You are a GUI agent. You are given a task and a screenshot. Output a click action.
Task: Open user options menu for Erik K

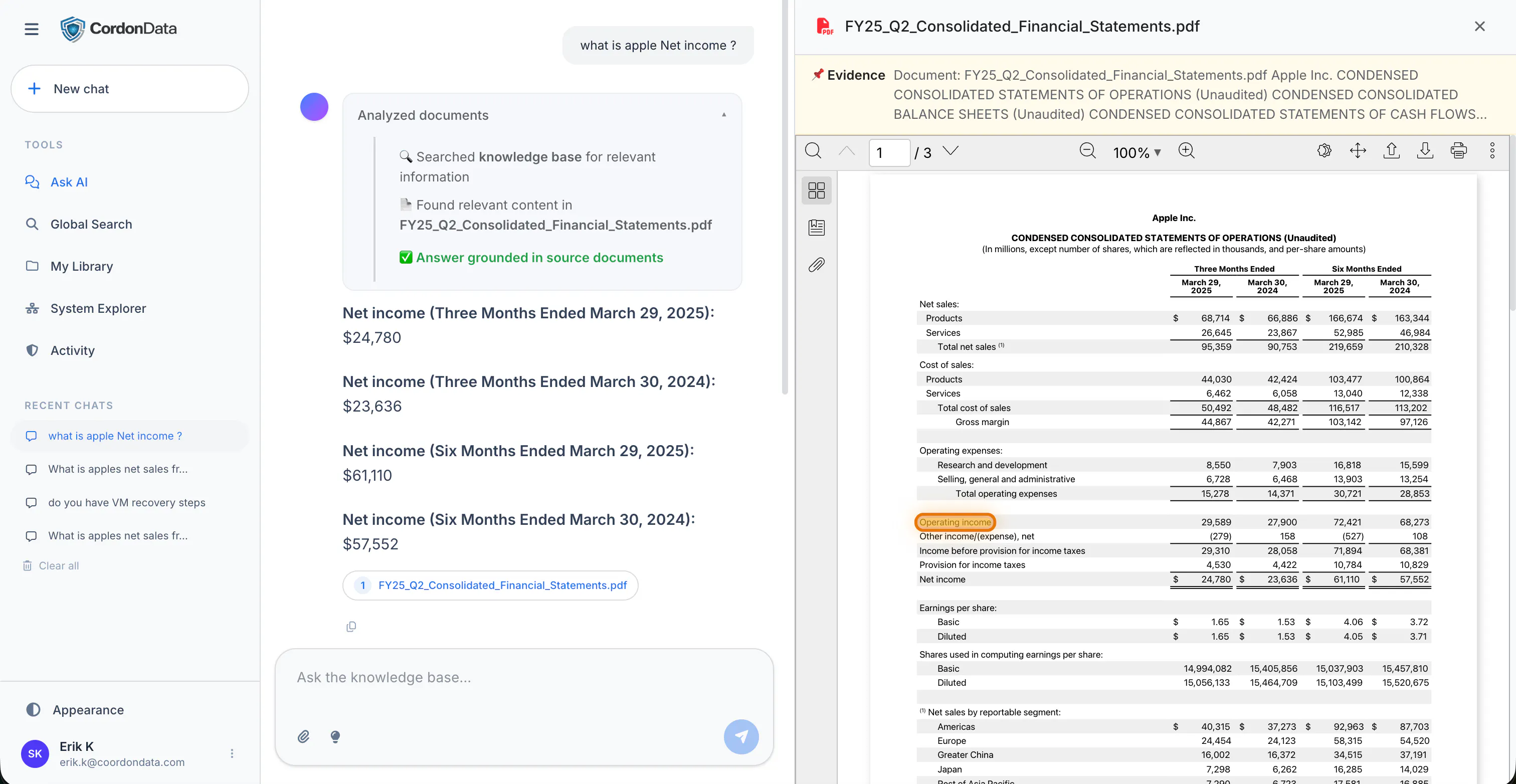pos(232,753)
